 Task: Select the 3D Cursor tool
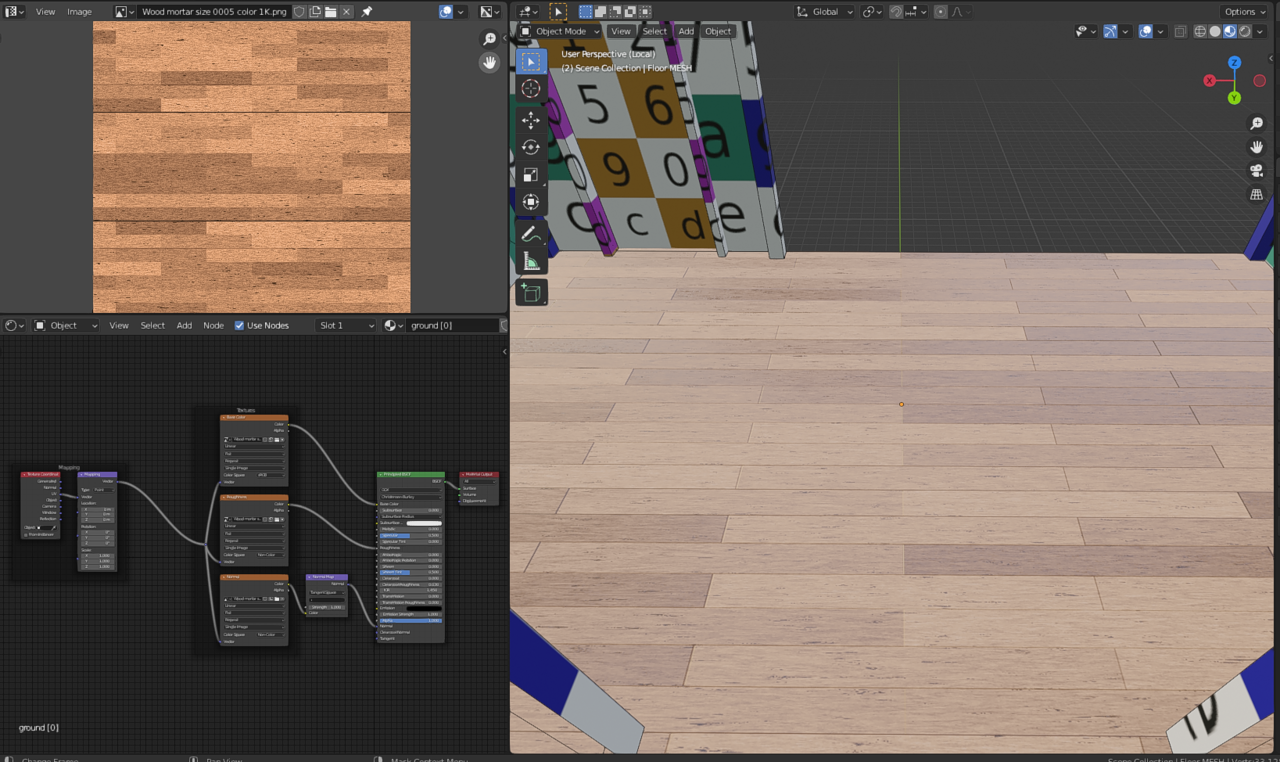click(531, 89)
